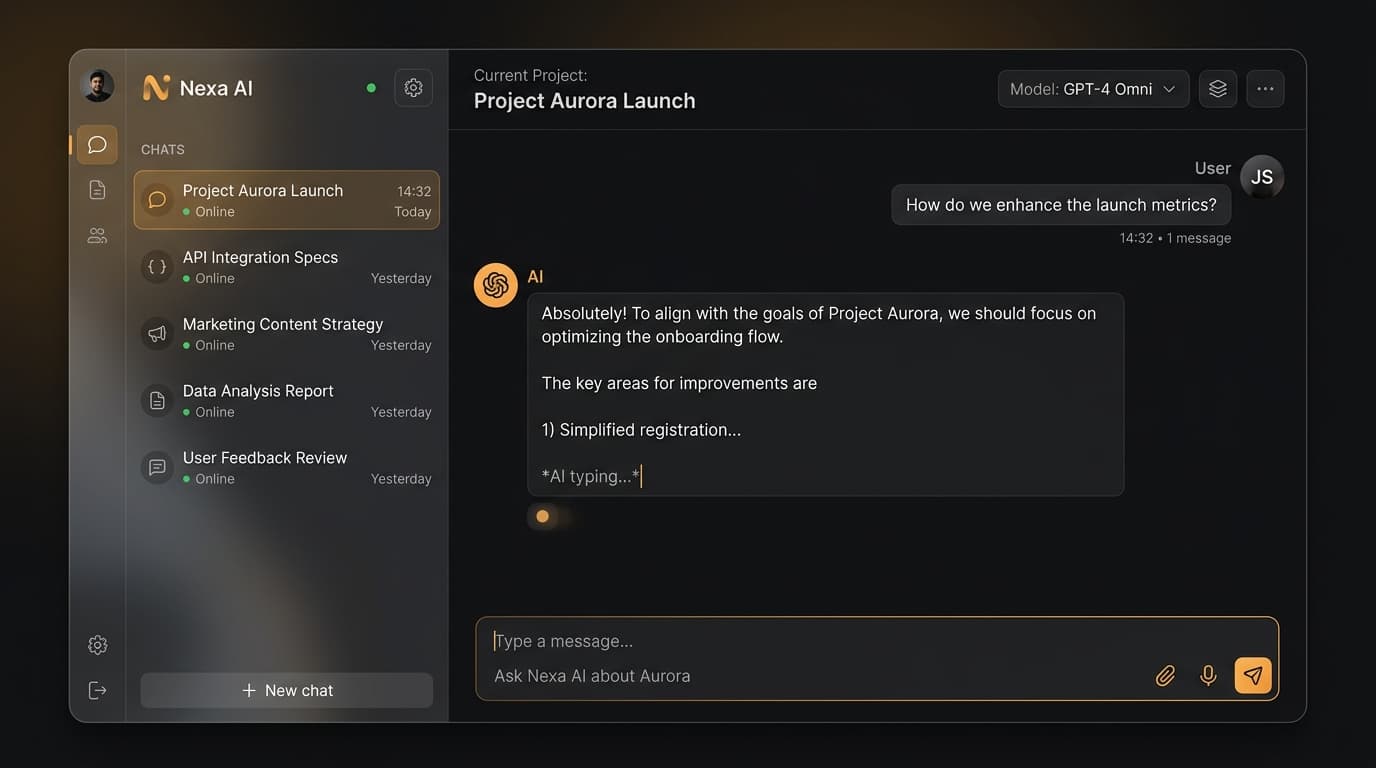Screen dimensions: 1376x768
Task: Start a New chat
Action: 287,690
